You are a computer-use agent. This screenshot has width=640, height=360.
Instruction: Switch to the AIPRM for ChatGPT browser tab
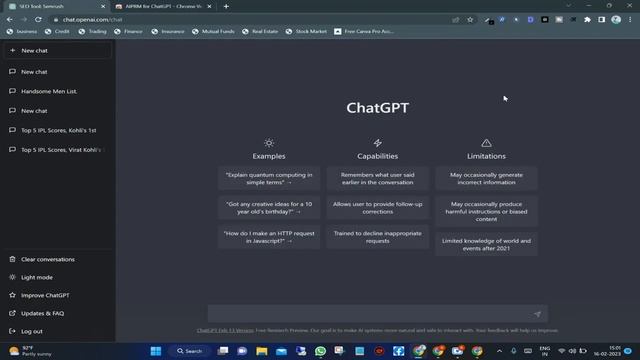(162, 7)
